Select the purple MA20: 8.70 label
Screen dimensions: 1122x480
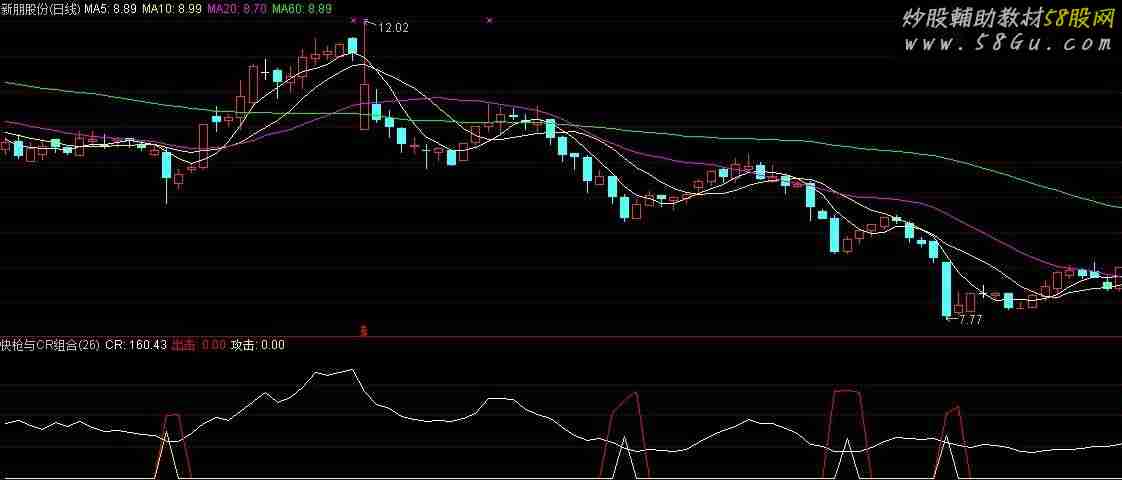click(x=238, y=9)
